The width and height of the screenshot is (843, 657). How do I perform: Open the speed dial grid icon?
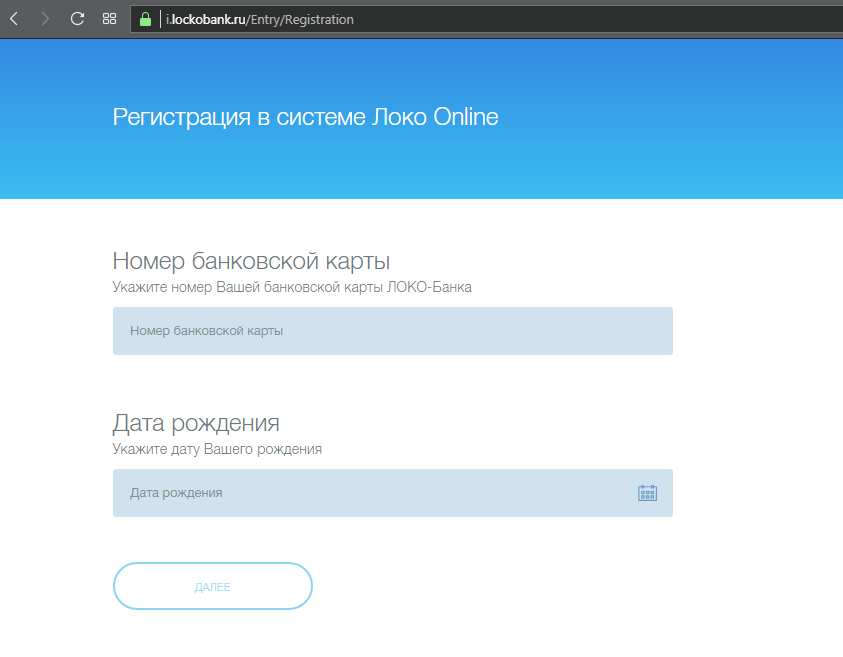point(110,19)
